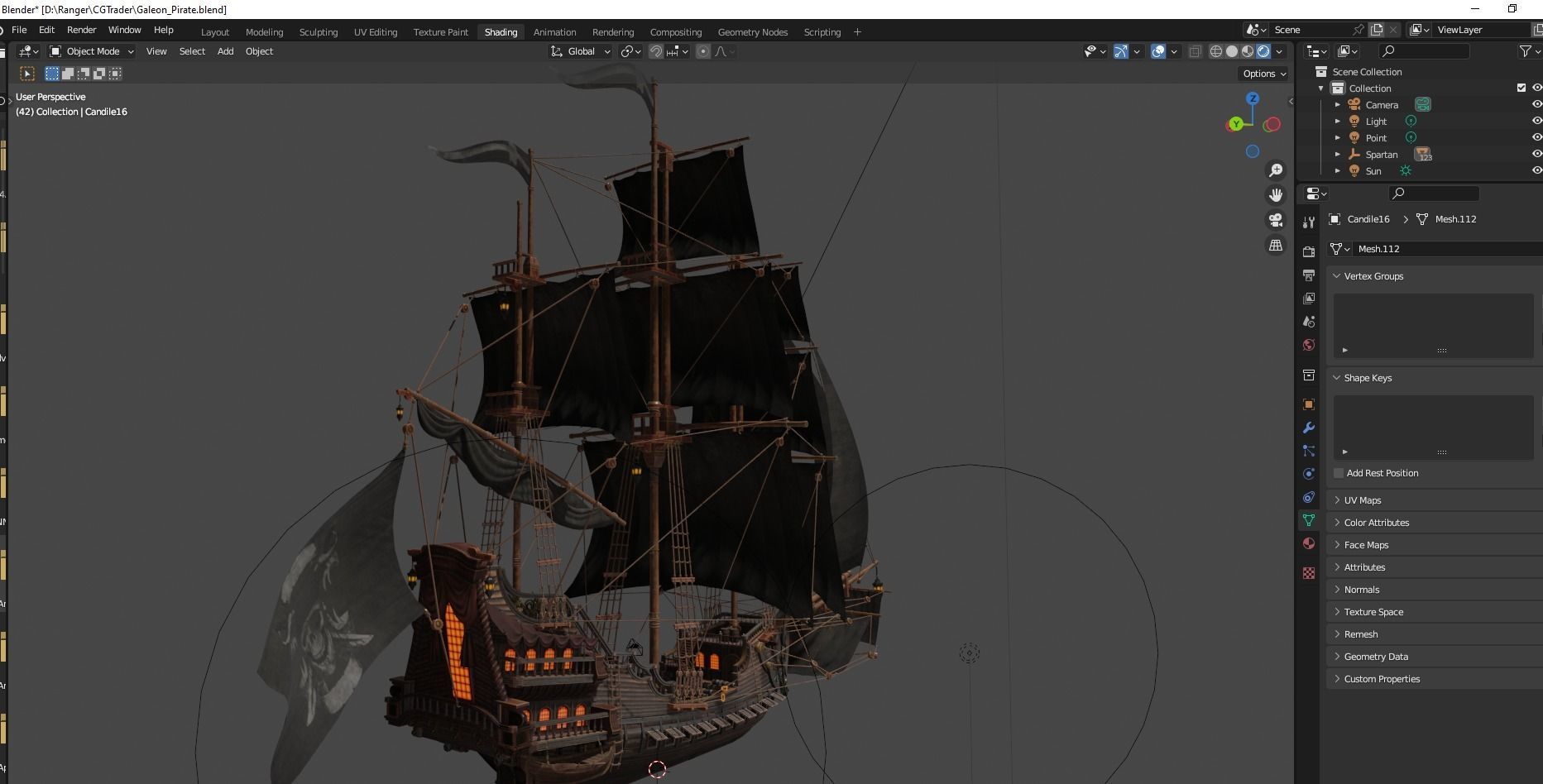Hide the Spartan object in viewport
1543x784 pixels.
tap(1536, 154)
